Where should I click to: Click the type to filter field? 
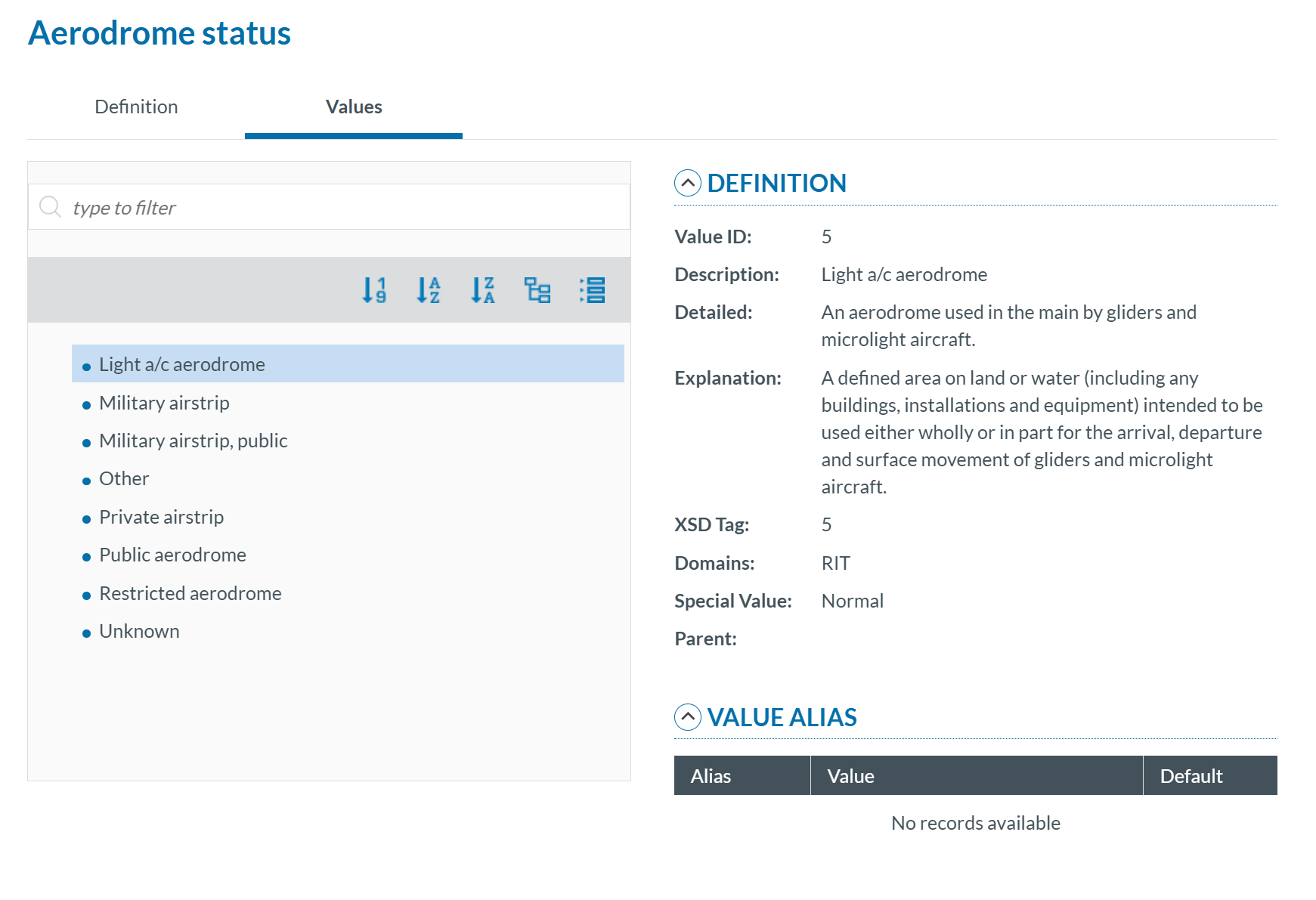(x=340, y=207)
